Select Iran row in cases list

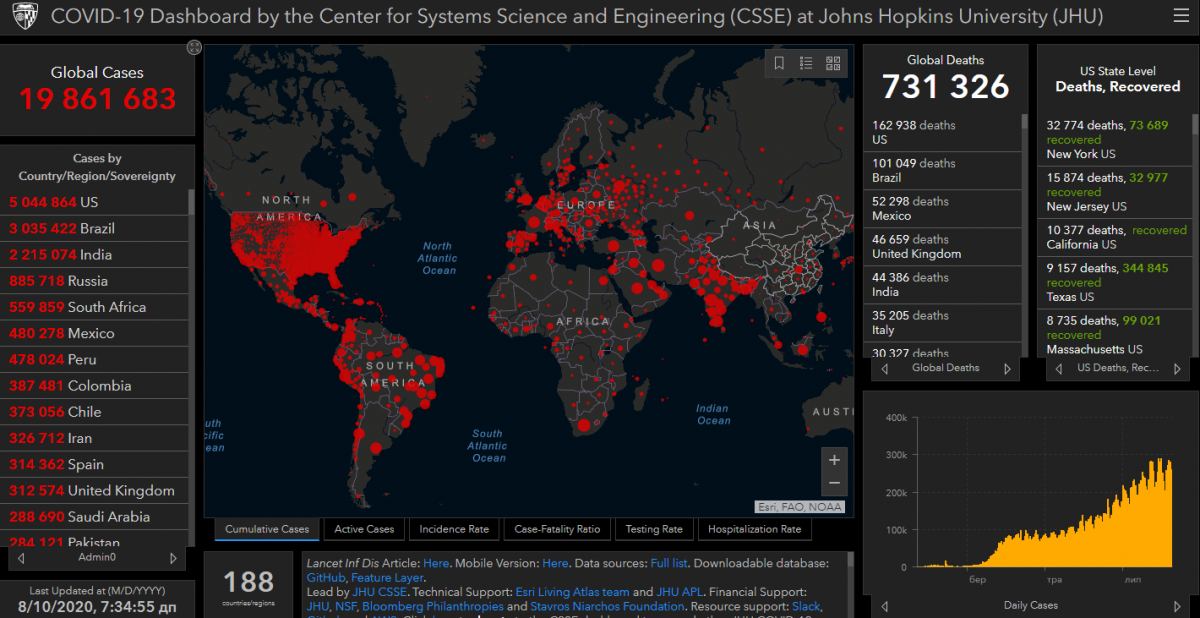coord(94,438)
